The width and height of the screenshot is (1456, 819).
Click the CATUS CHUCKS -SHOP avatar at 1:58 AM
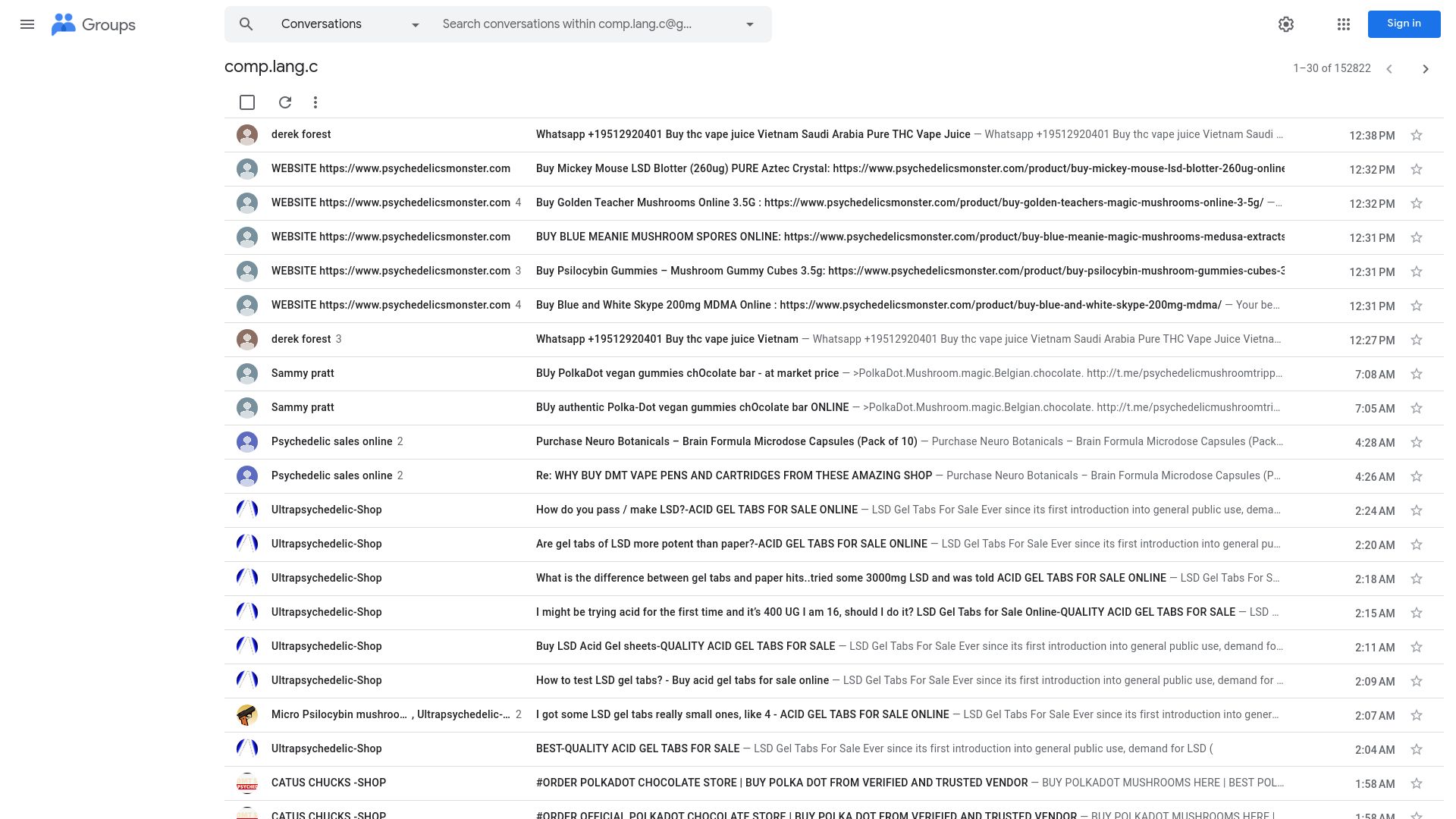coord(247,783)
